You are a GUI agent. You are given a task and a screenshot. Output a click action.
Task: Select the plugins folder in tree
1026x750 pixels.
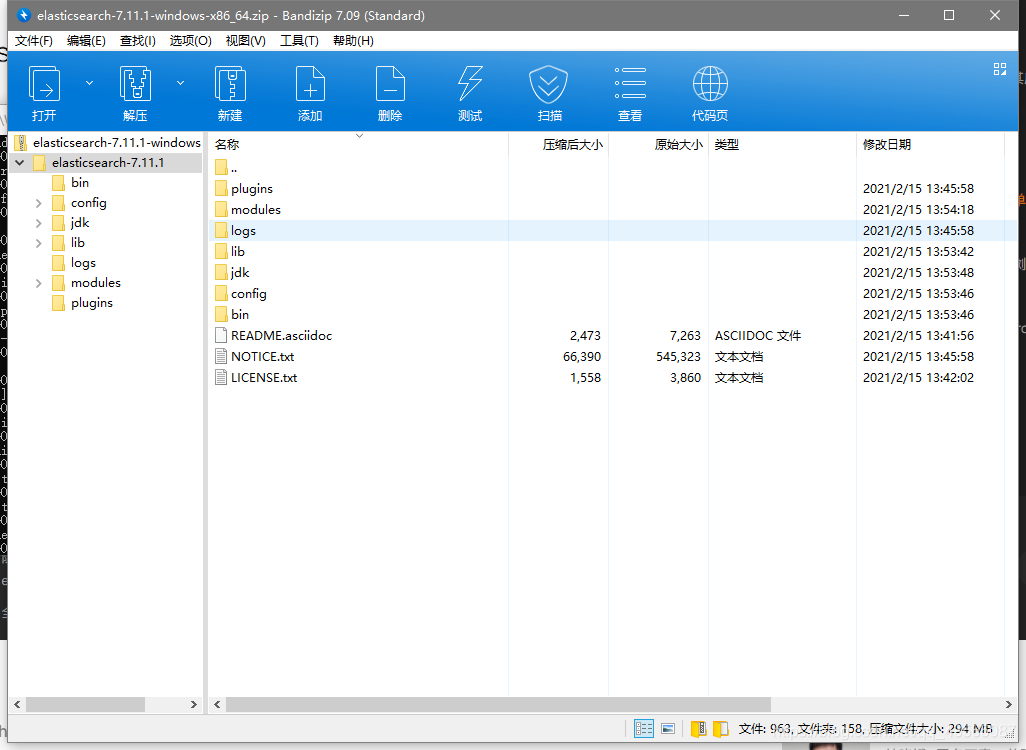pyautogui.click(x=82, y=302)
